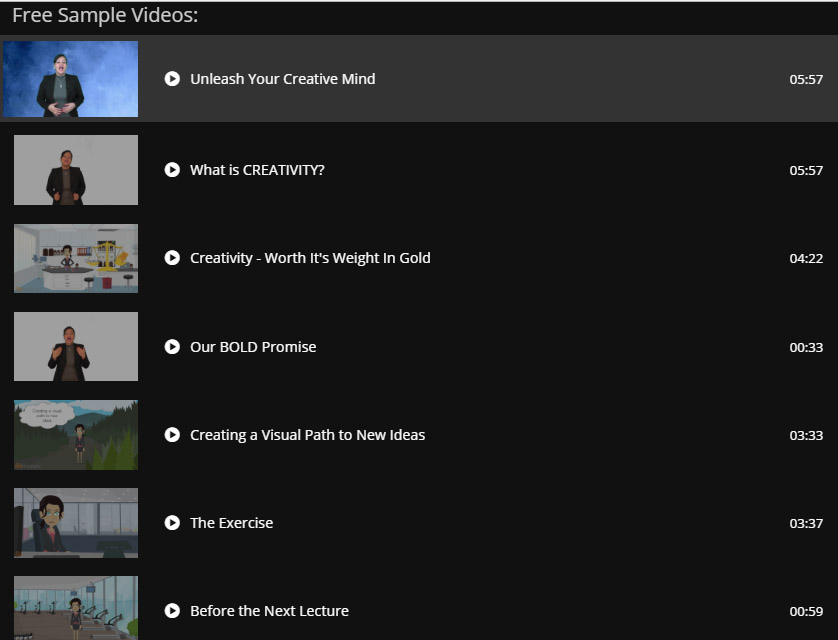
Task: Start Our BOLD Promise via its play icon
Action: point(172,347)
